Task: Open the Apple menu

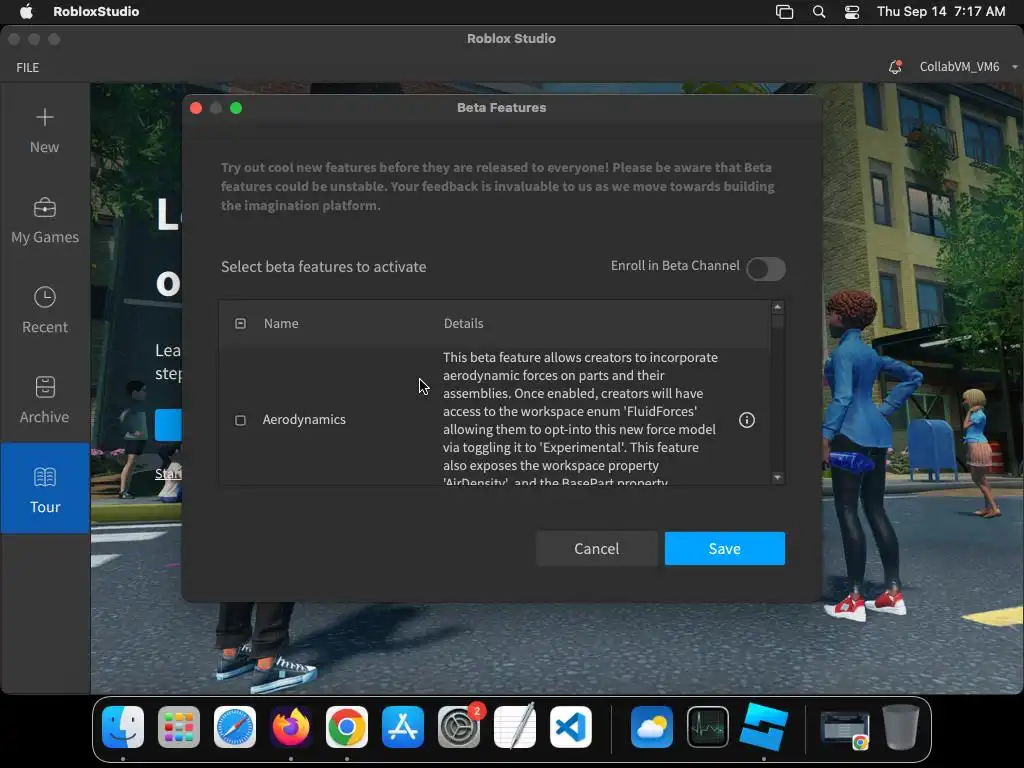Action: point(26,11)
